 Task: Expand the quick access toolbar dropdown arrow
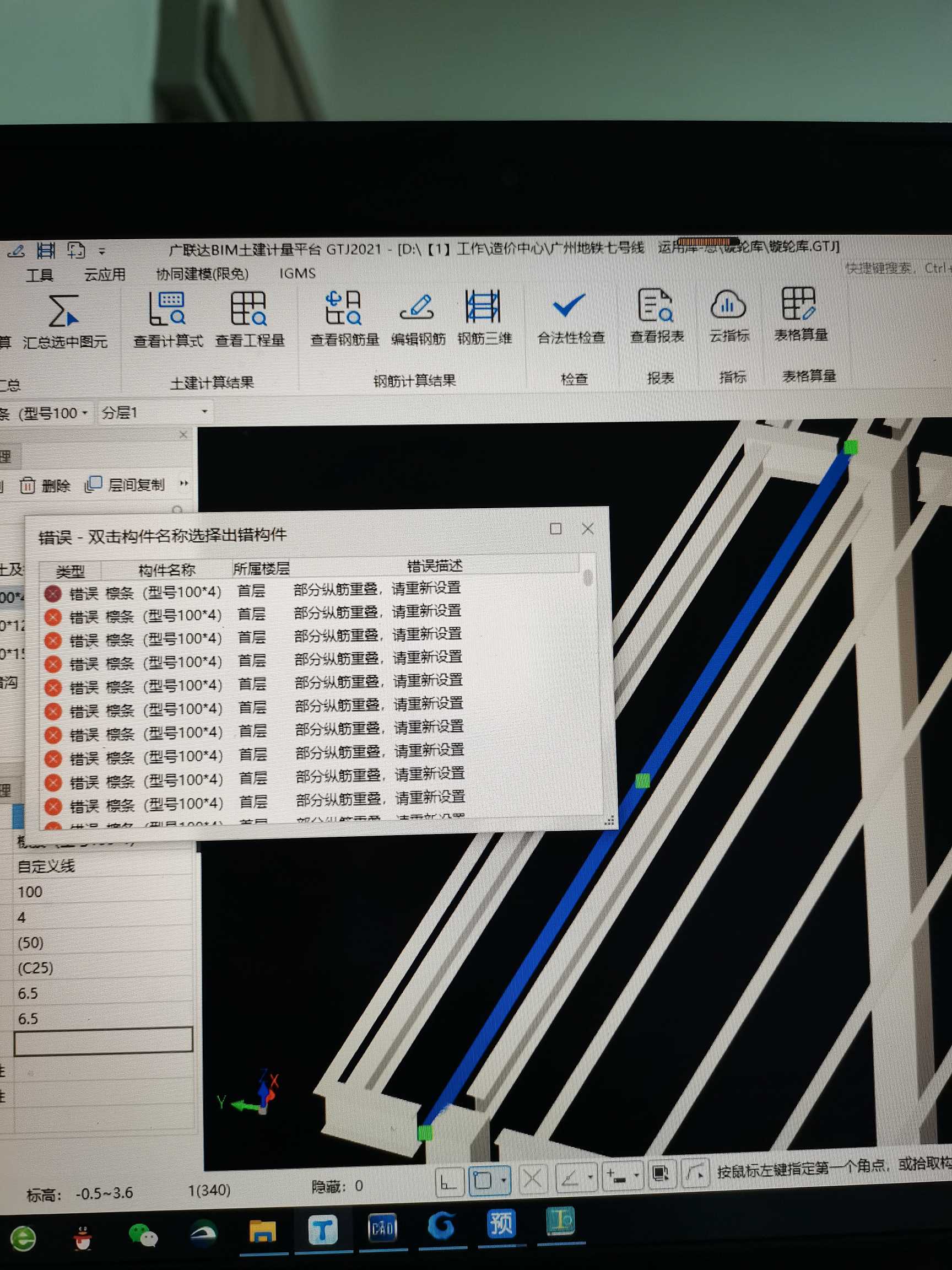(x=102, y=251)
